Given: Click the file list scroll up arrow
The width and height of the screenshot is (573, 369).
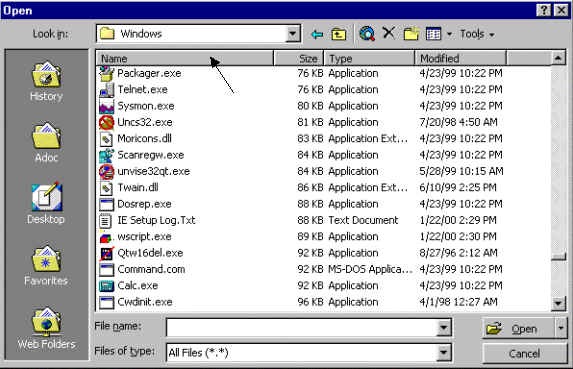Looking at the screenshot, I should pyautogui.click(x=558, y=58).
